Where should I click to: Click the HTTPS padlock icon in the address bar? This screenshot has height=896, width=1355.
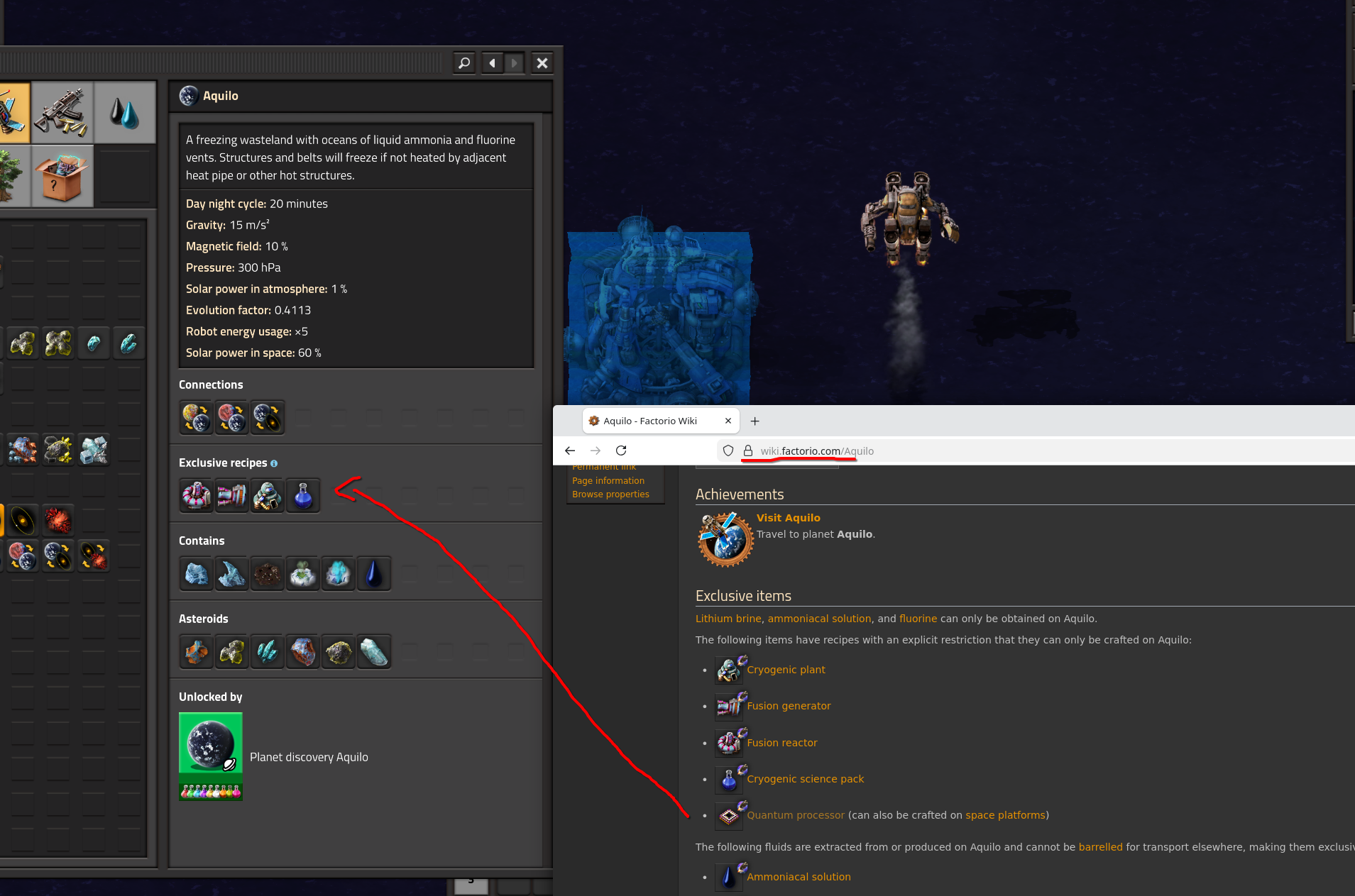[747, 450]
